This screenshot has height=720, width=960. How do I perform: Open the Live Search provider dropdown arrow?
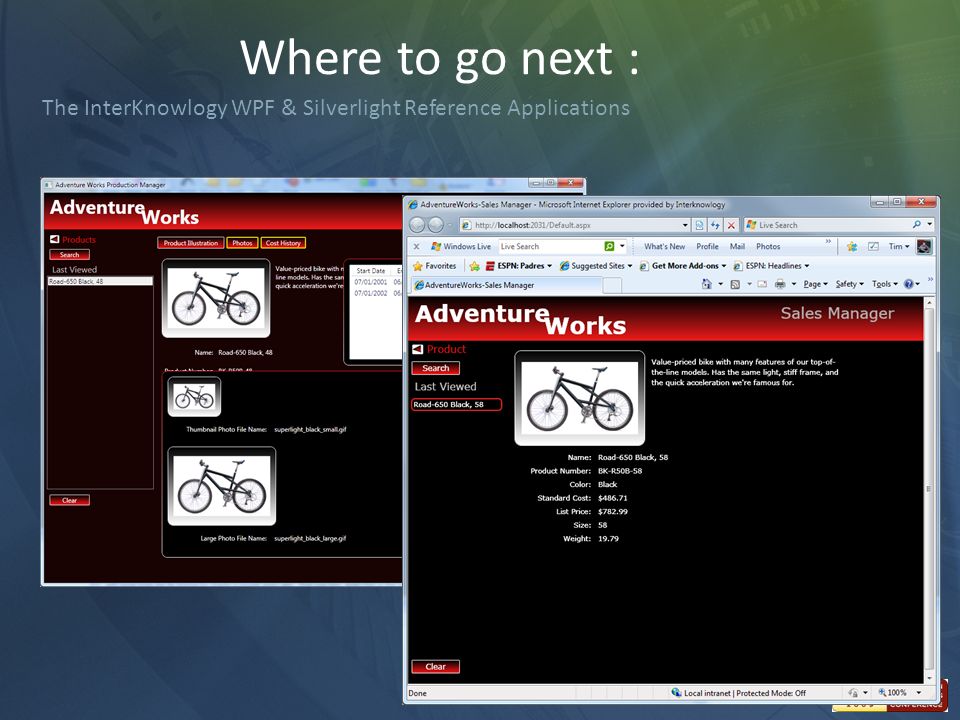[x=929, y=225]
